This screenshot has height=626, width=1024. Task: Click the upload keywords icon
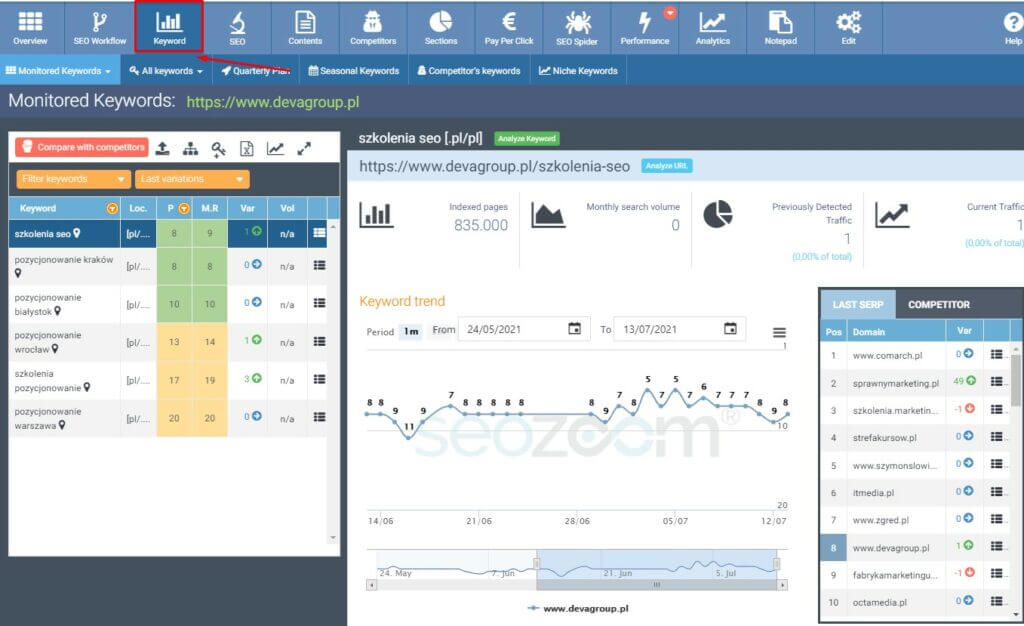coord(163,148)
